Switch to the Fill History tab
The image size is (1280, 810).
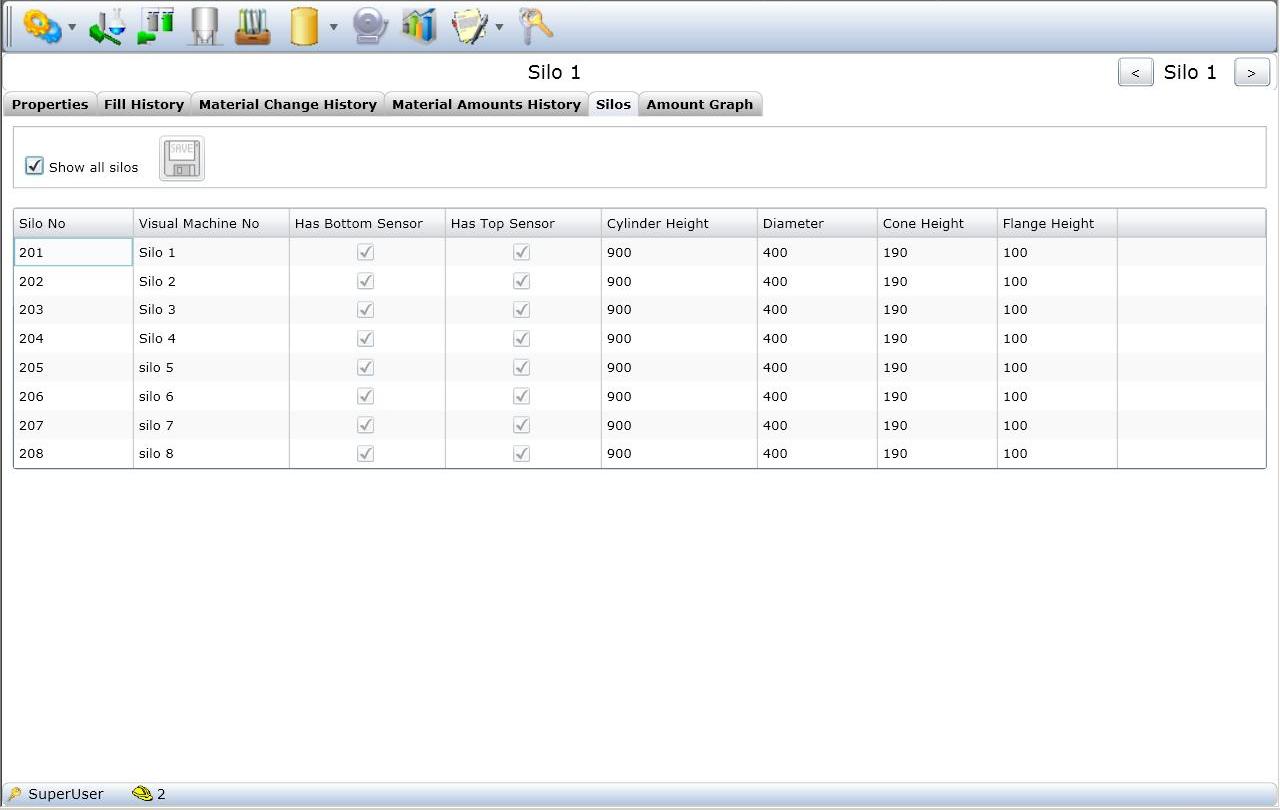pos(144,104)
